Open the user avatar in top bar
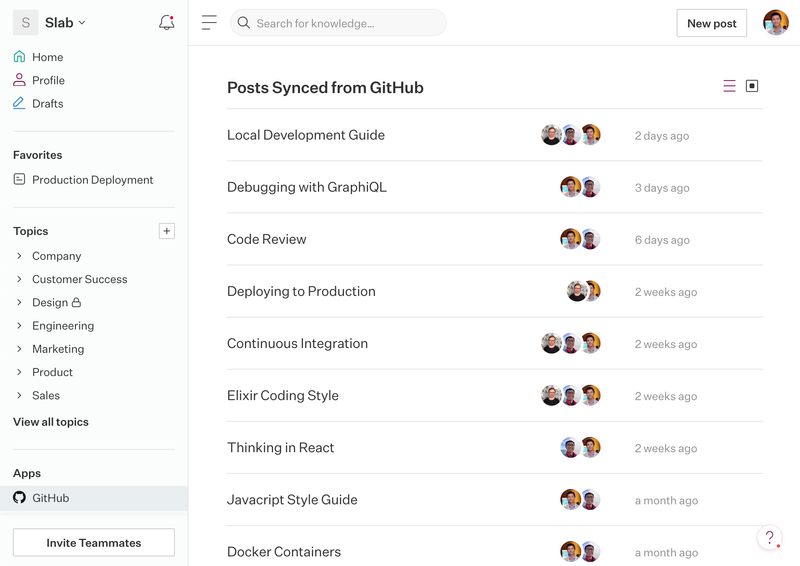Screen dimensions: 800x566 [x=775, y=23]
